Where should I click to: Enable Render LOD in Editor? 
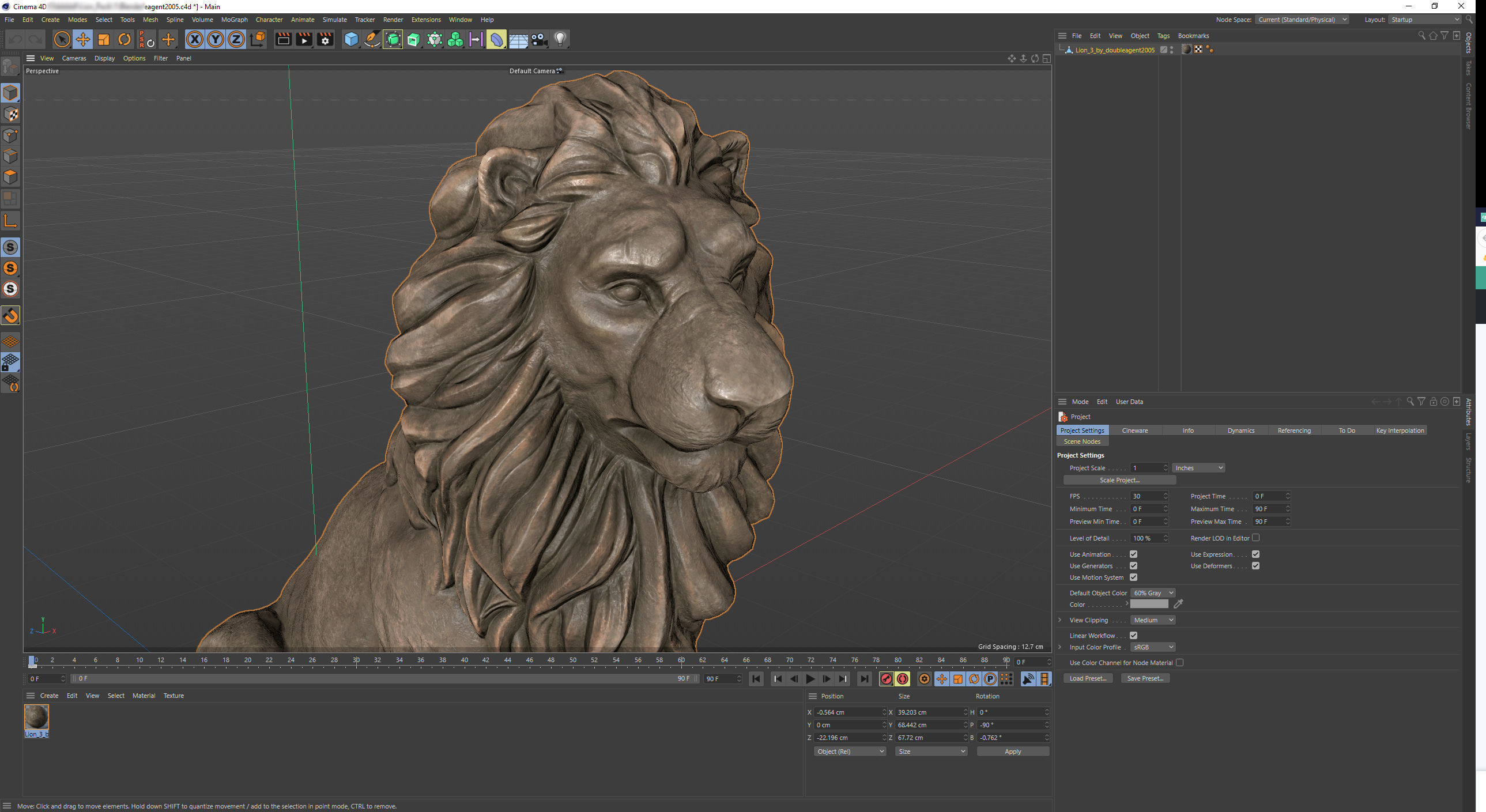point(1256,538)
